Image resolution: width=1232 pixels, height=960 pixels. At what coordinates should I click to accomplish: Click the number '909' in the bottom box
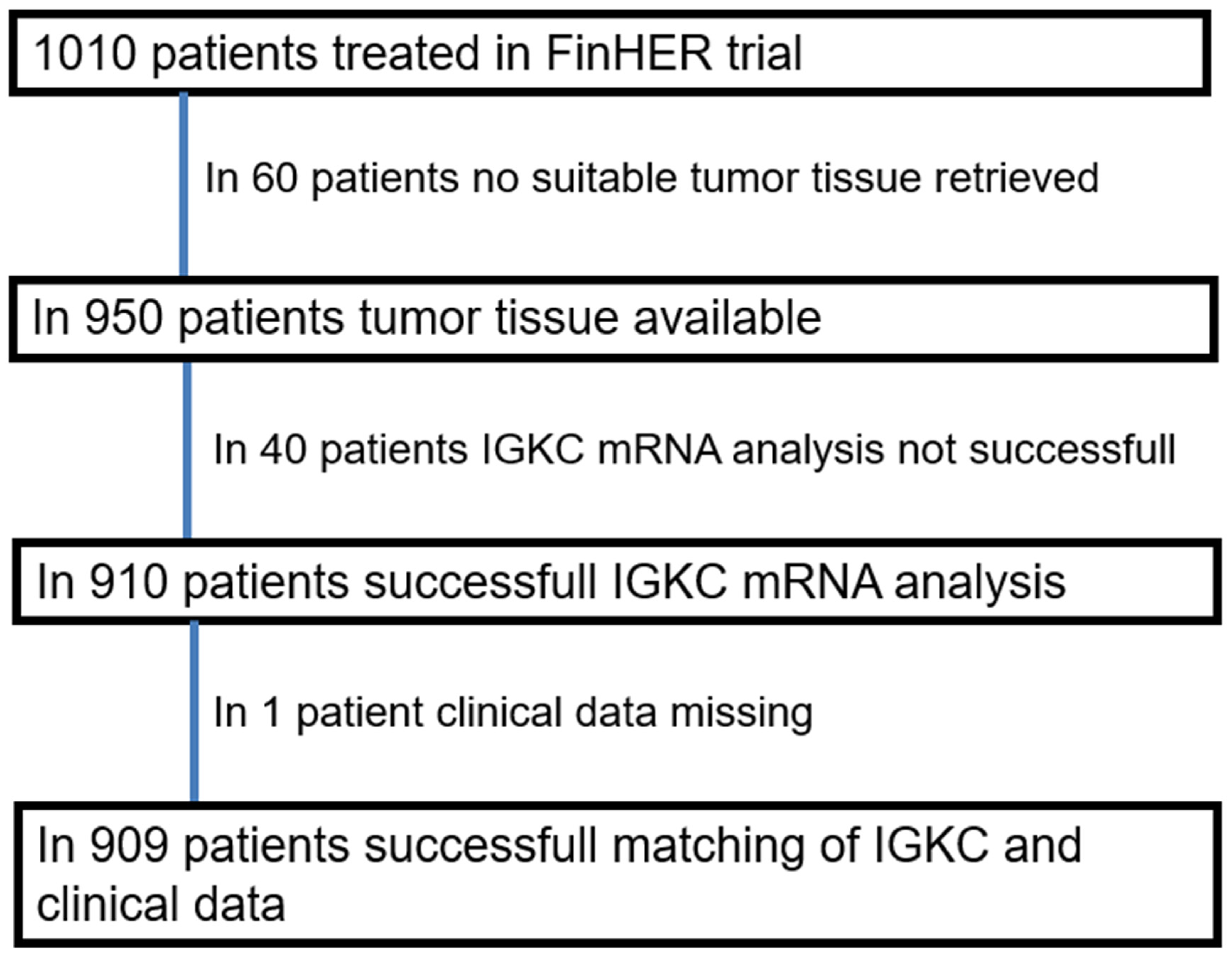click(129, 846)
